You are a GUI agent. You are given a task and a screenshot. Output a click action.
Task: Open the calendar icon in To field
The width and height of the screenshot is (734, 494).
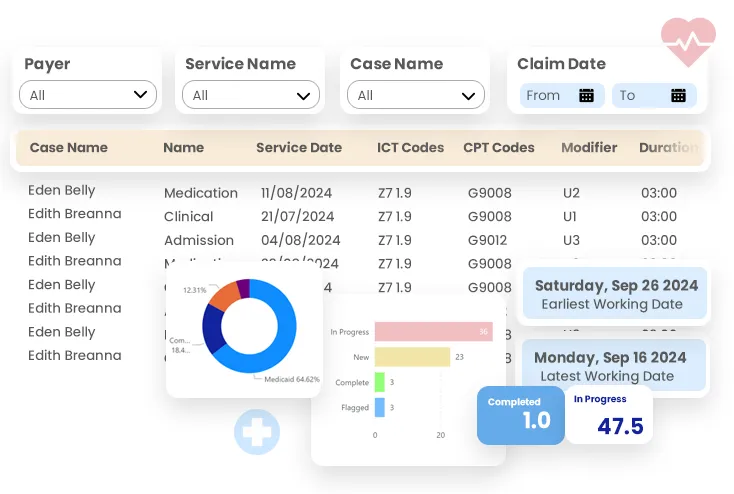click(678, 96)
